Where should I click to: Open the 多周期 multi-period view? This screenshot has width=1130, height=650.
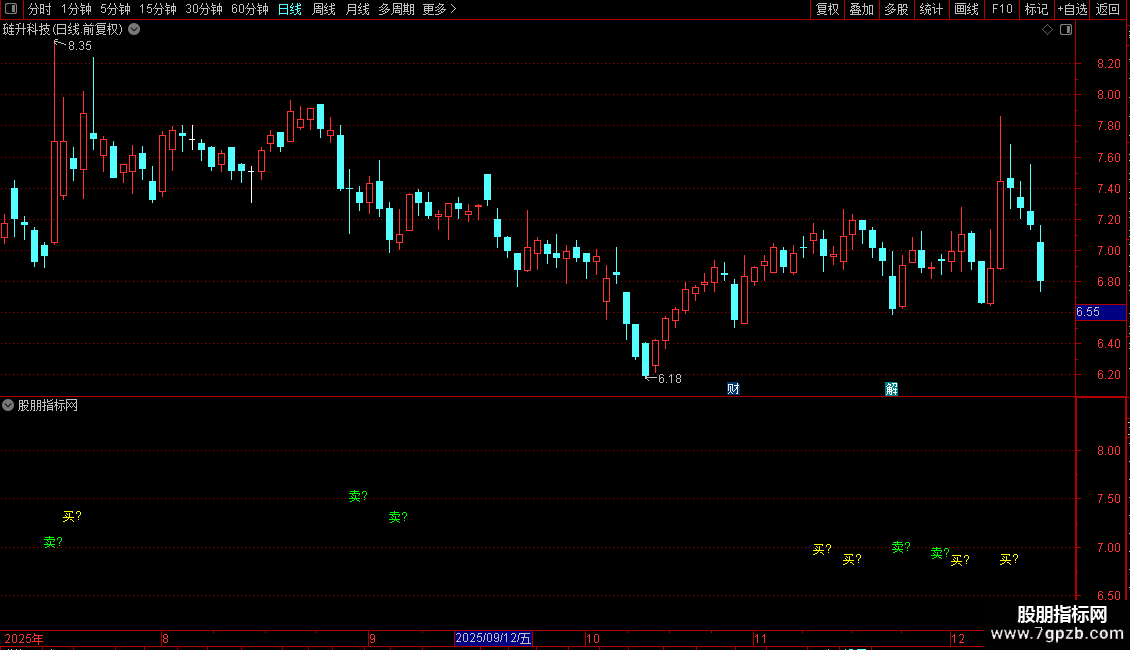(396, 9)
